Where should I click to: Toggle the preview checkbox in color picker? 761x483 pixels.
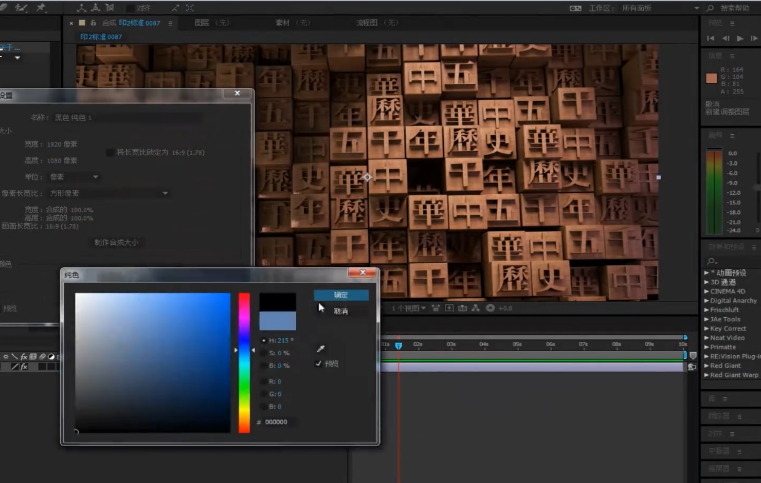click(x=319, y=364)
